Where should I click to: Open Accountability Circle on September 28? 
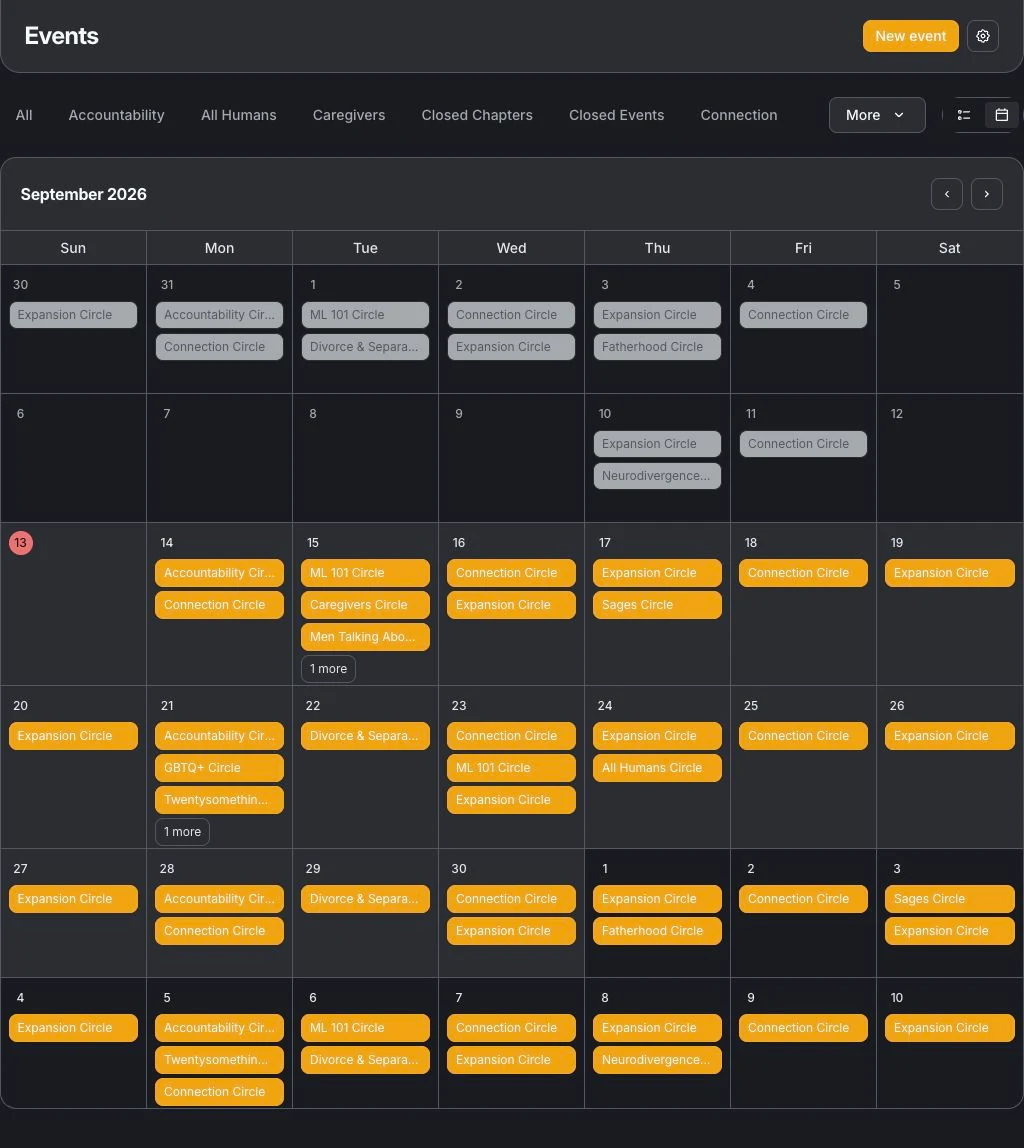pyautogui.click(x=219, y=899)
